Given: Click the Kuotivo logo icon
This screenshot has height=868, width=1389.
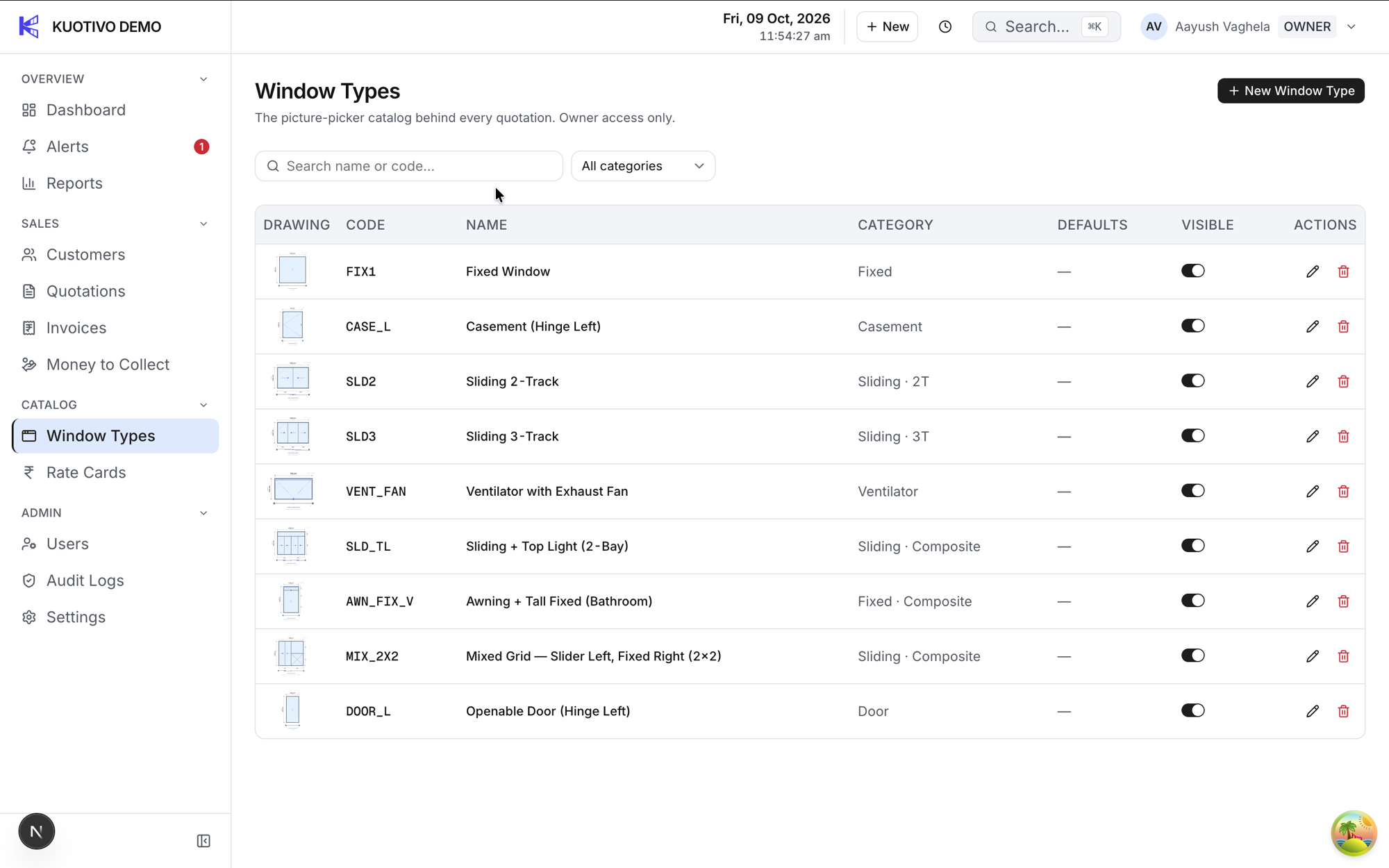Looking at the screenshot, I should coord(29,26).
